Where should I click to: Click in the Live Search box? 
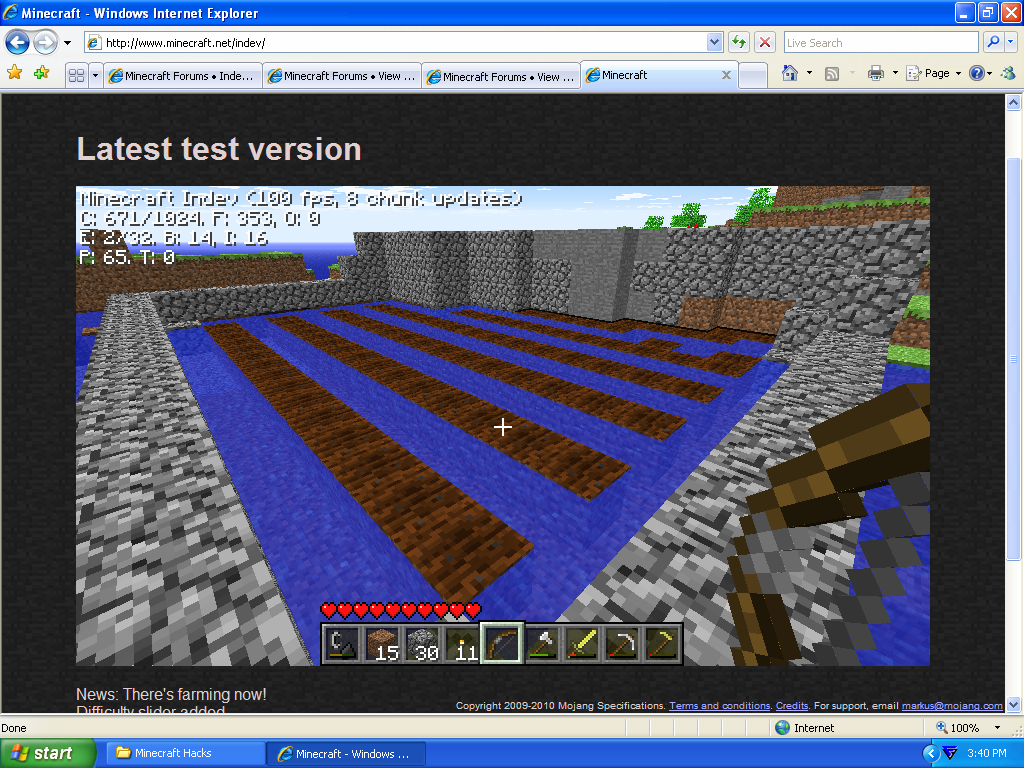pyautogui.click(x=880, y=42)
